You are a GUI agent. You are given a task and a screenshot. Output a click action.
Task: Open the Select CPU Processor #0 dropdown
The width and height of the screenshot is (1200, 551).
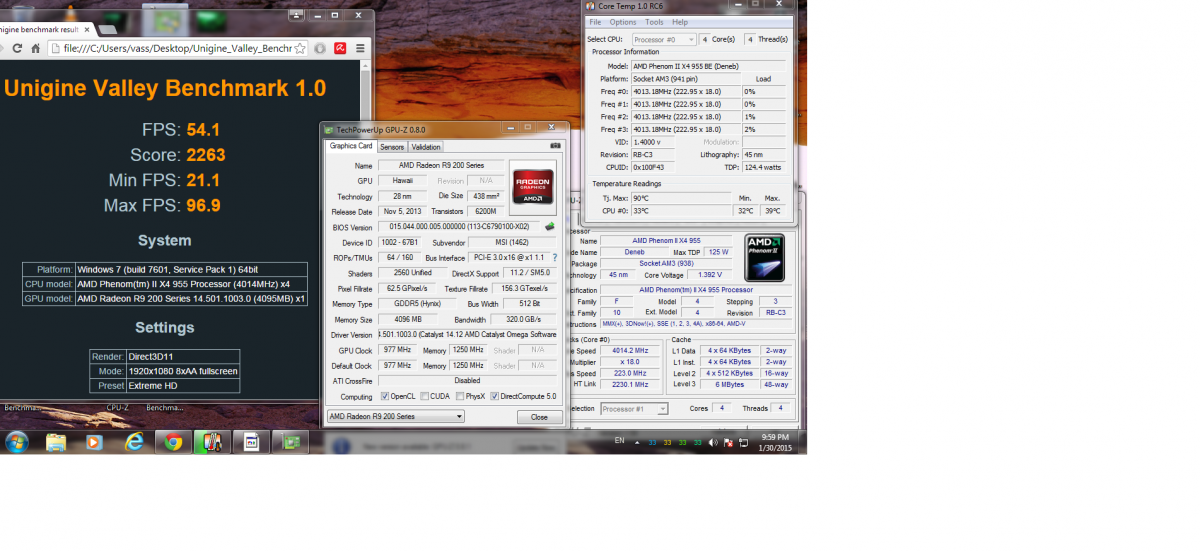pyautogui.click(x=664, y=39)
